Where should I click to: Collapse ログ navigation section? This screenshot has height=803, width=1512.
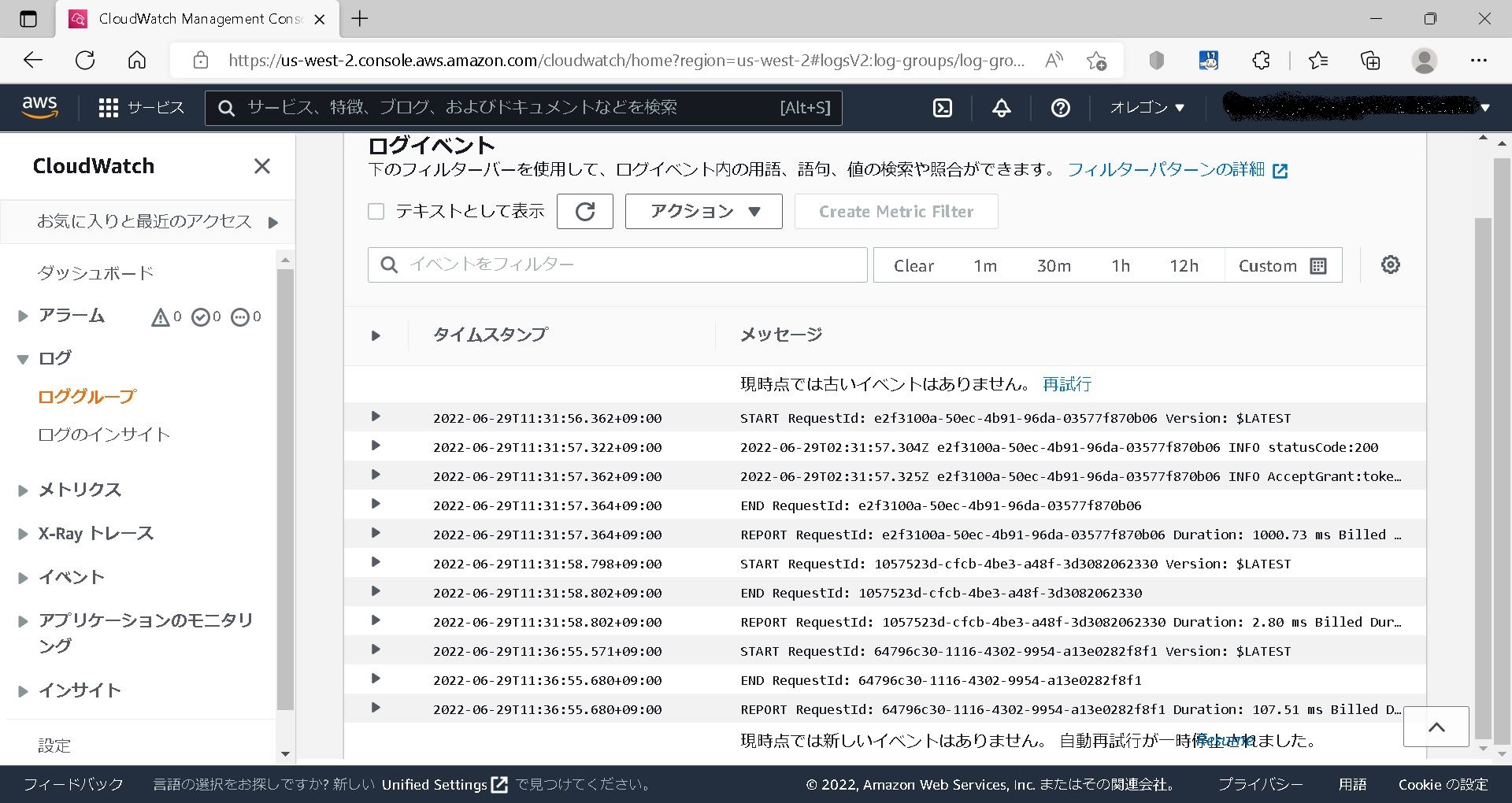pyautogui.click(x=23, y=359)
